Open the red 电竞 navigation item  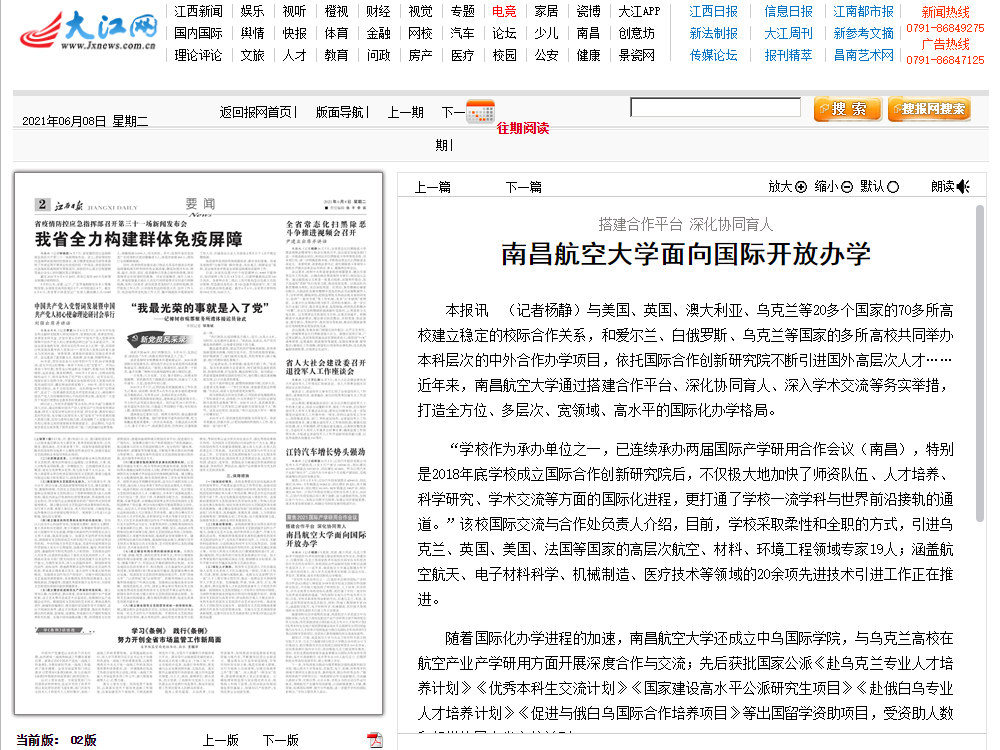pos(504,11)
